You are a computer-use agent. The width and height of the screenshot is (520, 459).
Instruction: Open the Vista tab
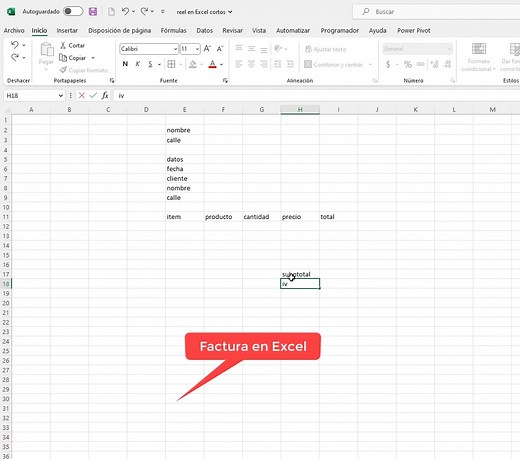pos(259,30)
